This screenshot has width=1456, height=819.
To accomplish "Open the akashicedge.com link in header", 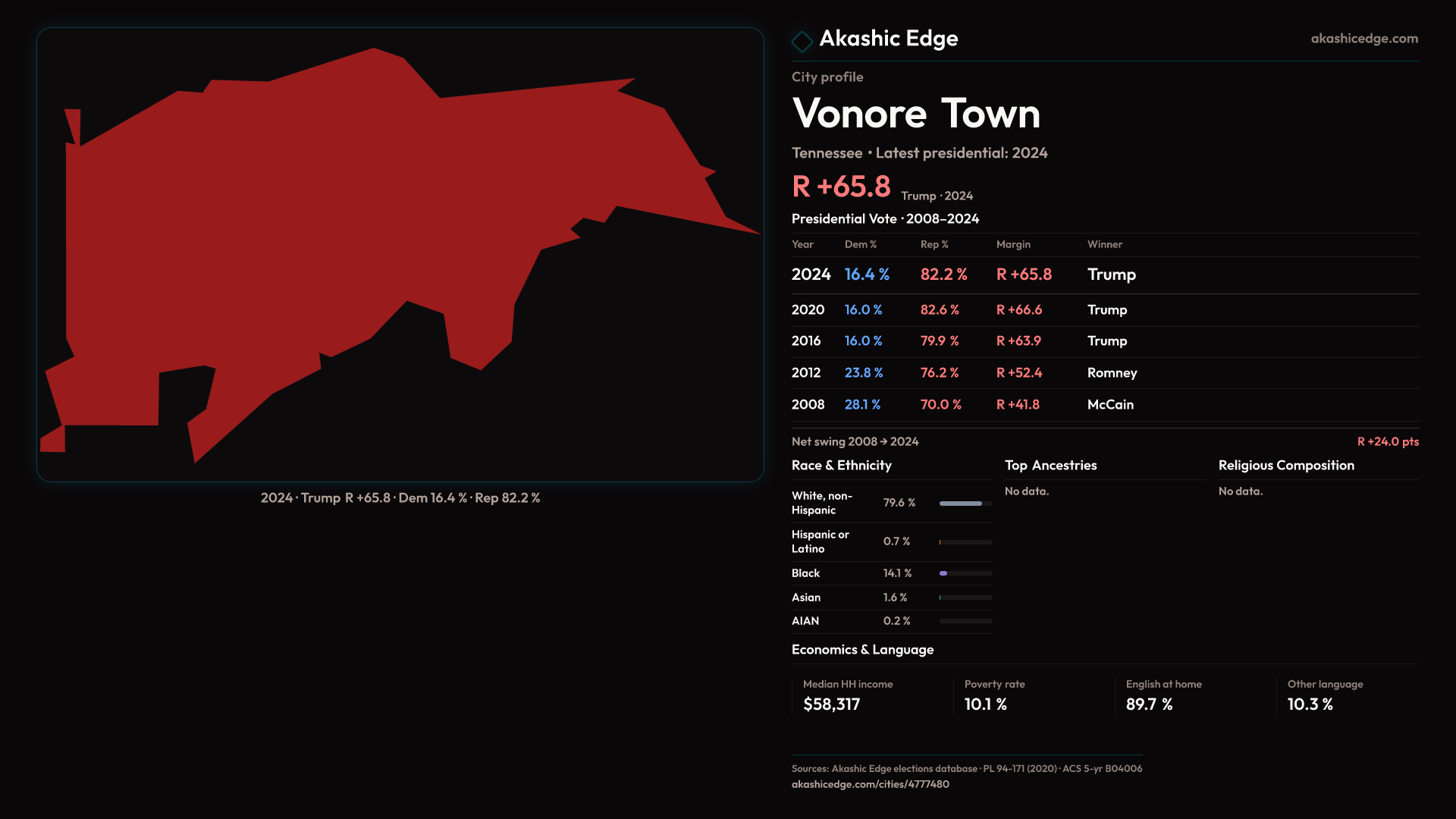I will tap(1363, 39).
